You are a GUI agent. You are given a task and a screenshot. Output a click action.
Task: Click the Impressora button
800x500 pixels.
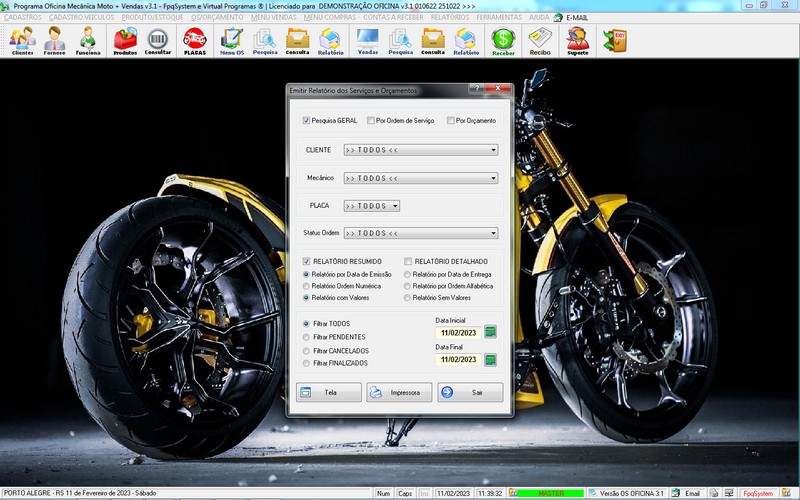(x=399, y=393)
